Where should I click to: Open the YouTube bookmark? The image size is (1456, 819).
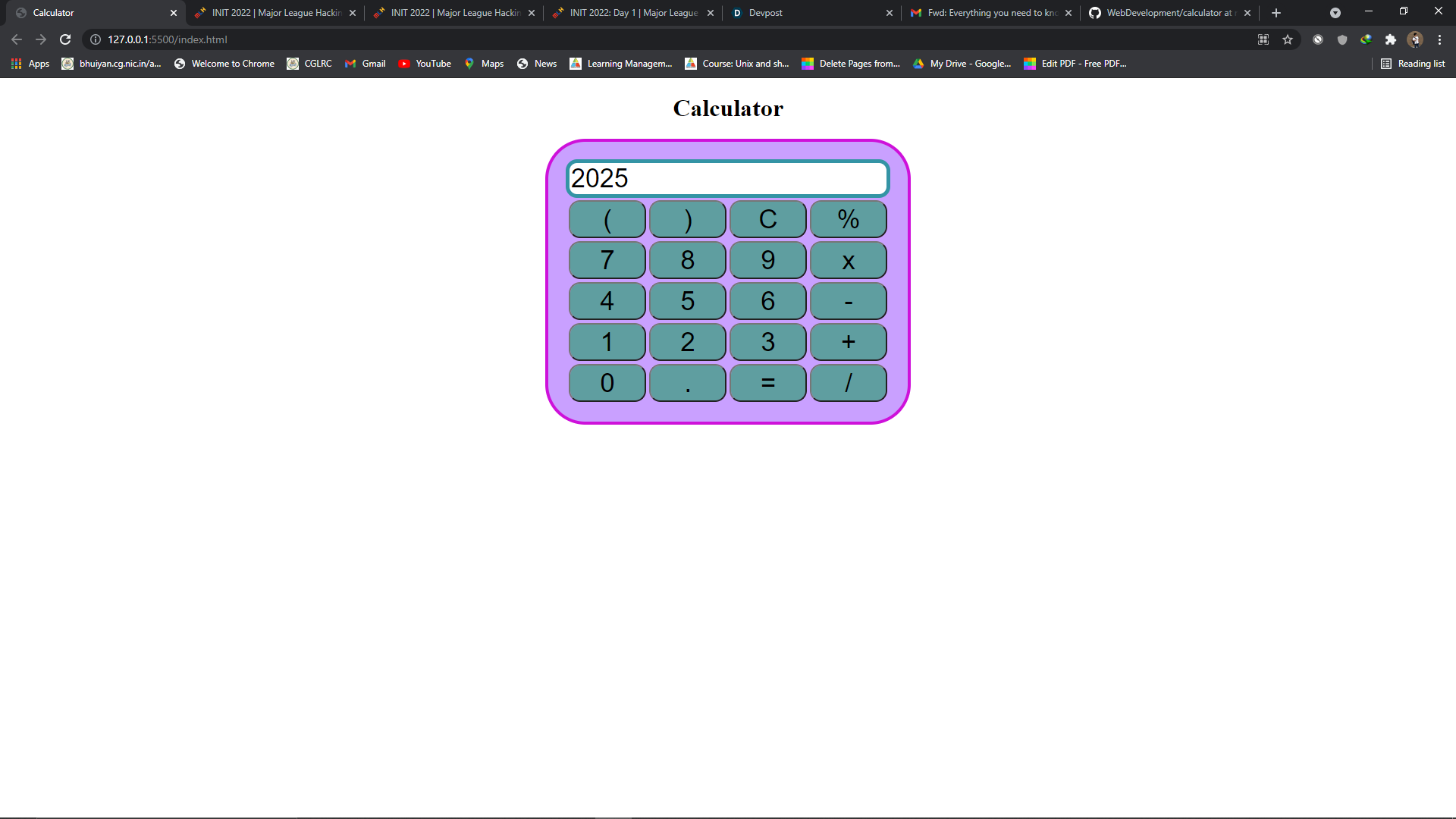click(425, 64)
